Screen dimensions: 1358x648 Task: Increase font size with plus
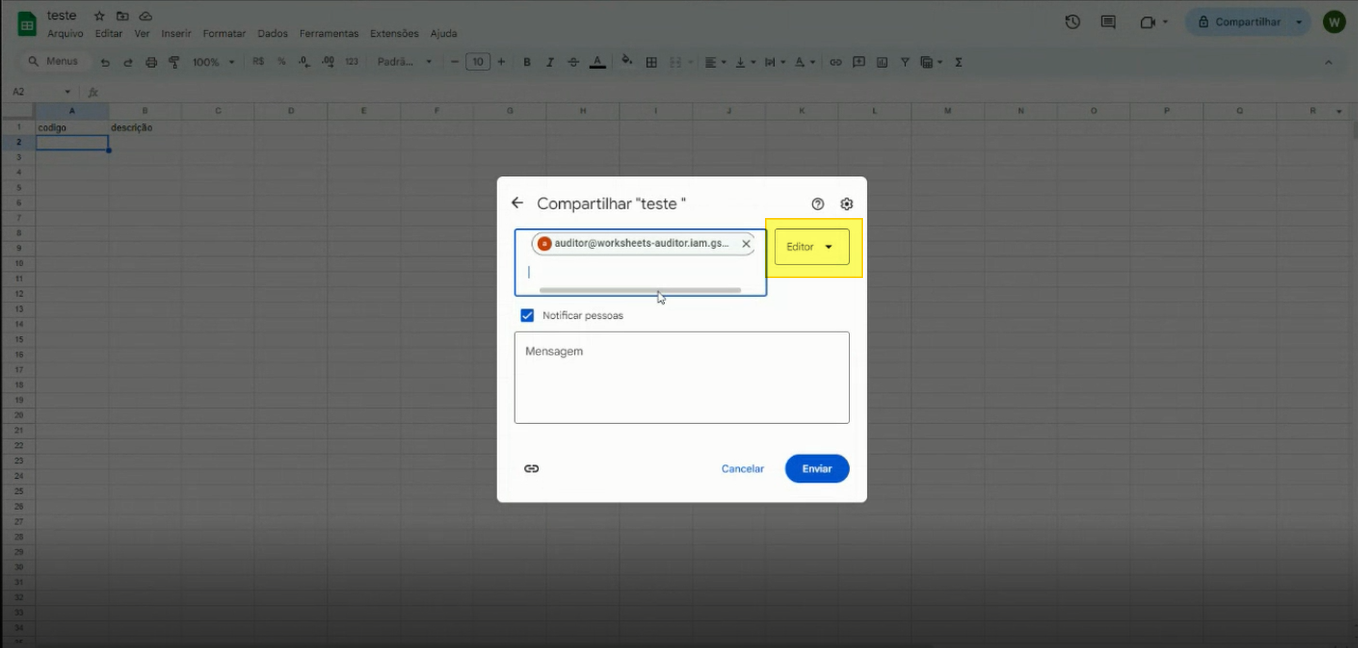pos(501,62)
